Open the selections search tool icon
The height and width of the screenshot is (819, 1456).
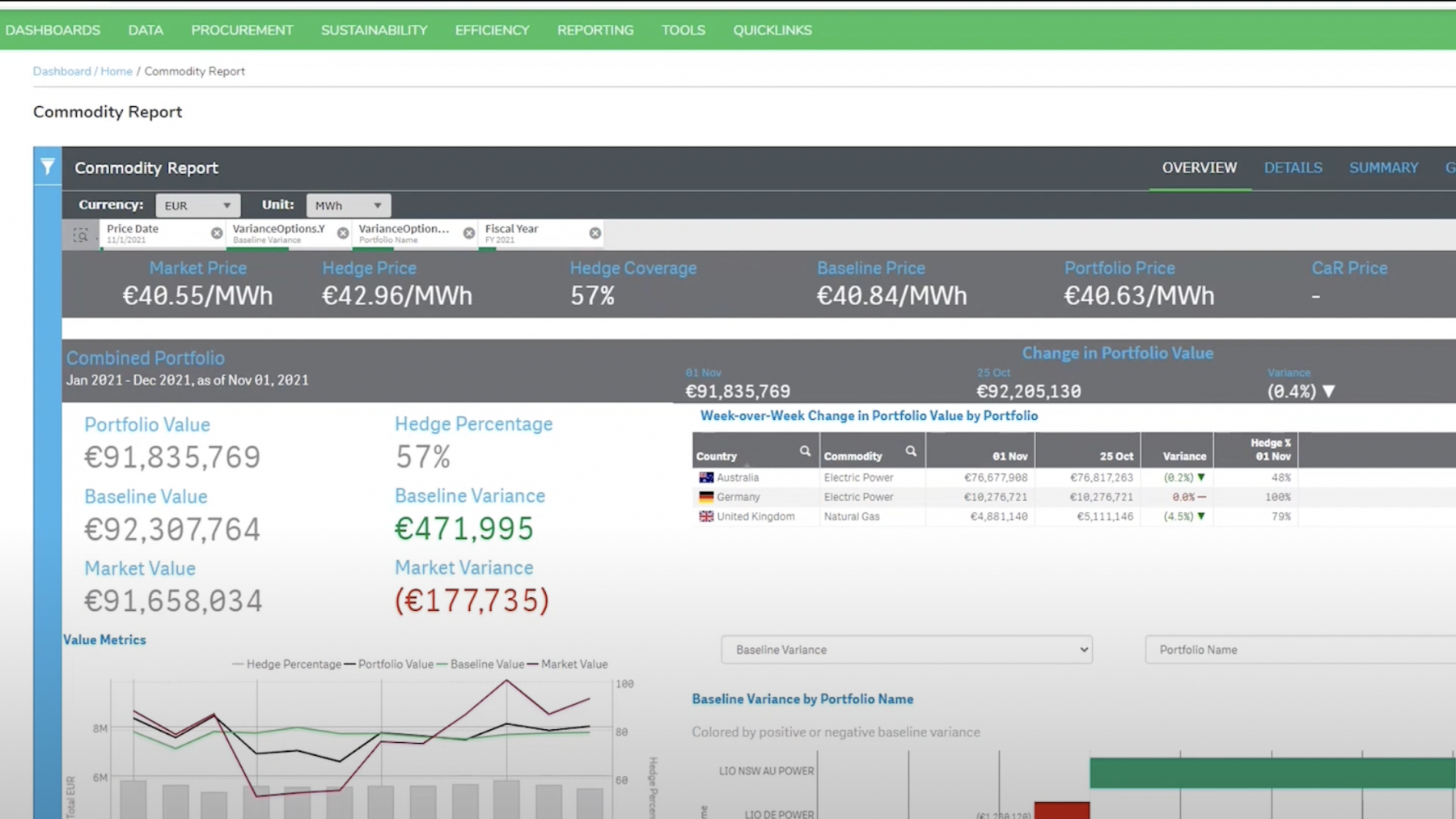(81, 236)
